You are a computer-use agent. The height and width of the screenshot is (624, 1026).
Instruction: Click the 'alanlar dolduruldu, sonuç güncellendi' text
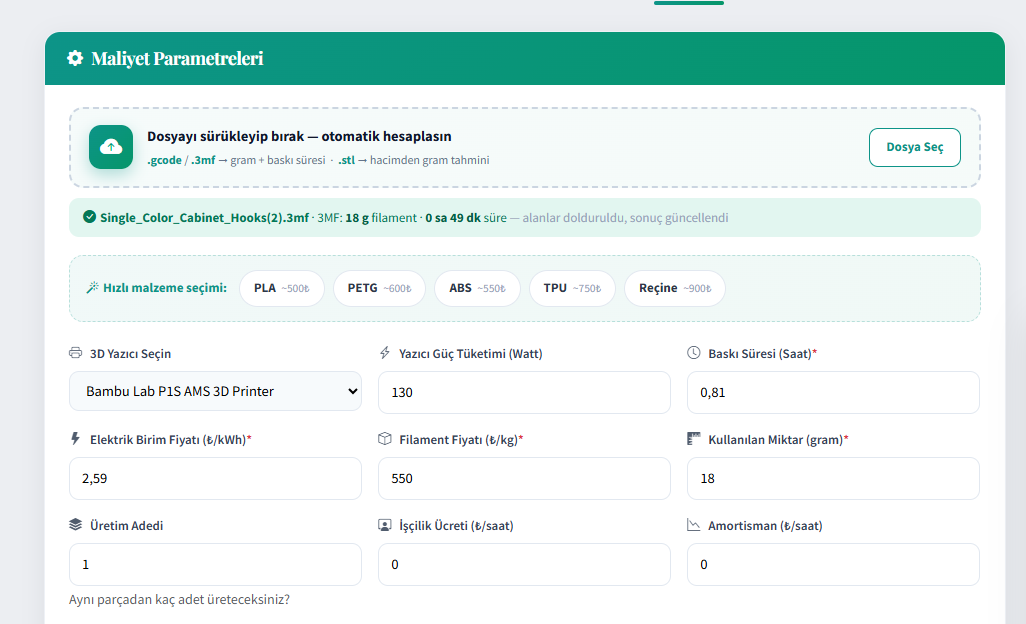click(x=625, y=218)
